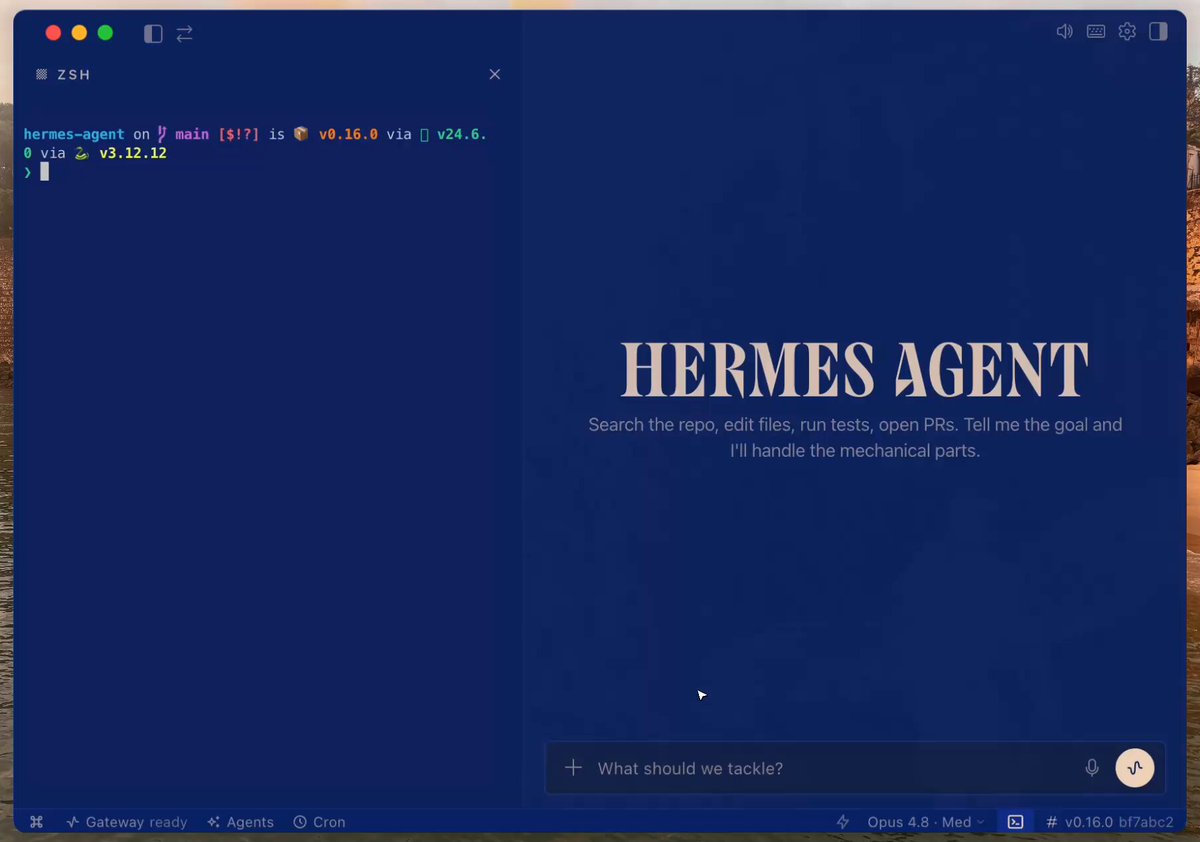Image resolution: width=1200 pixels, height=842 pixels.
Task: Click the 'v3.12.12' Python version text
Action: [x=133, y=153]
